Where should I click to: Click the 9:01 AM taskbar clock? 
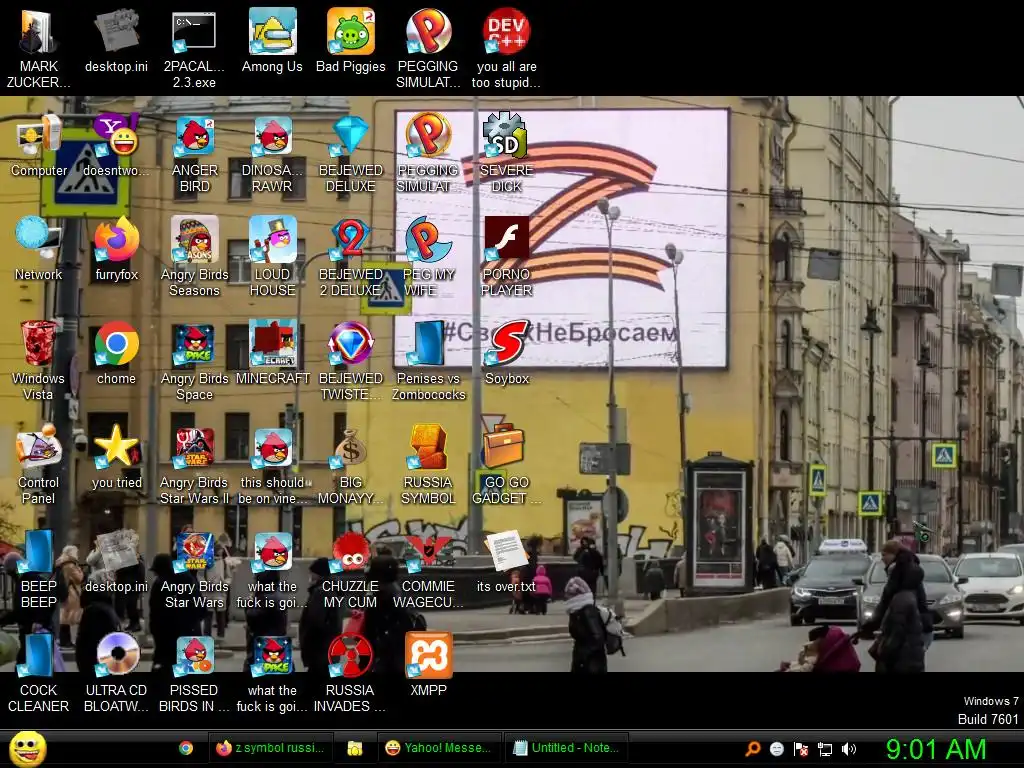click(936, 750)
